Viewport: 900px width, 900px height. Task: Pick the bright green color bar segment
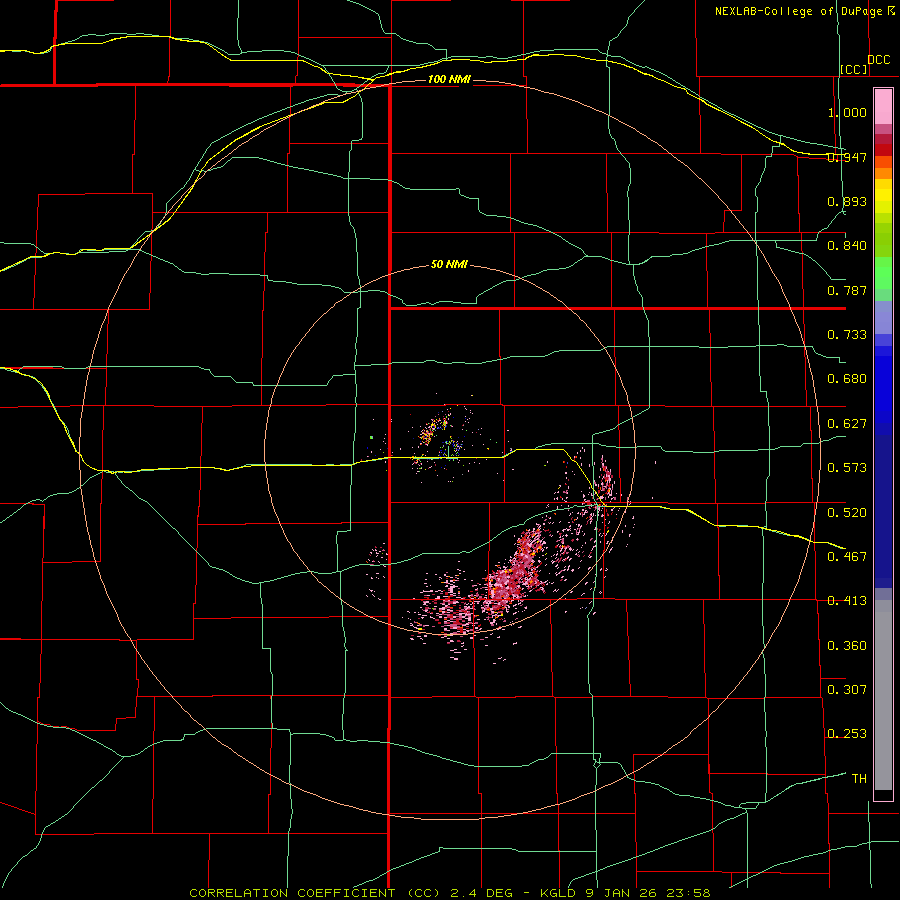(883, 273)
